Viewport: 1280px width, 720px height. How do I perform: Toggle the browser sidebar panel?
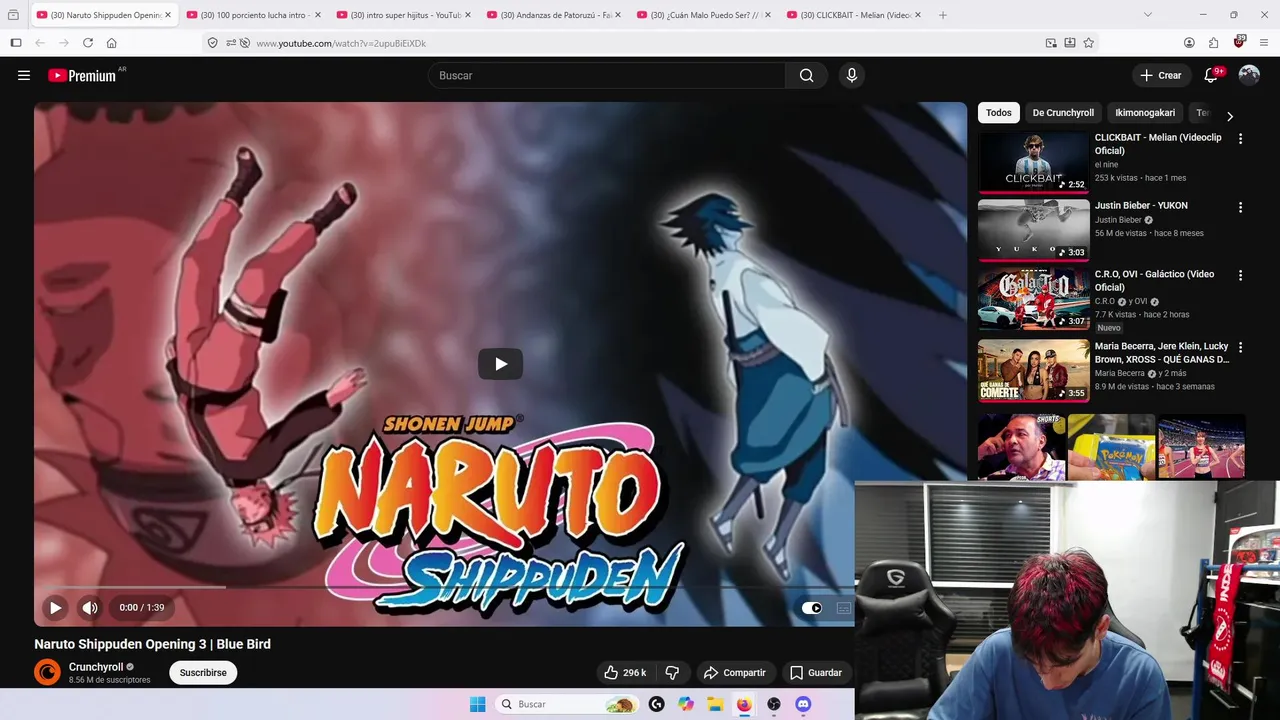pyautogui.click(x=16, y=43)
